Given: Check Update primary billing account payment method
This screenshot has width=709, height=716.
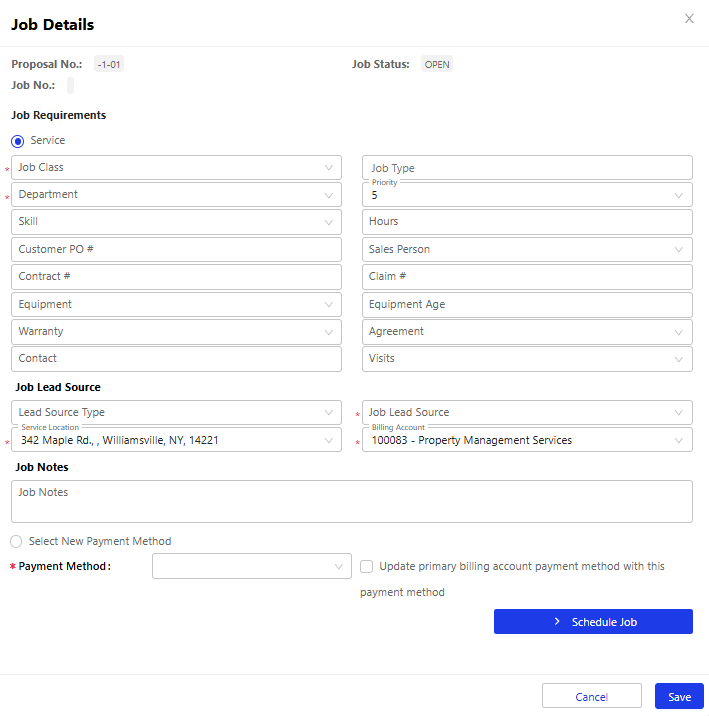Looking at the screenshot, I should pyautogui.click(x=366, y=567).
